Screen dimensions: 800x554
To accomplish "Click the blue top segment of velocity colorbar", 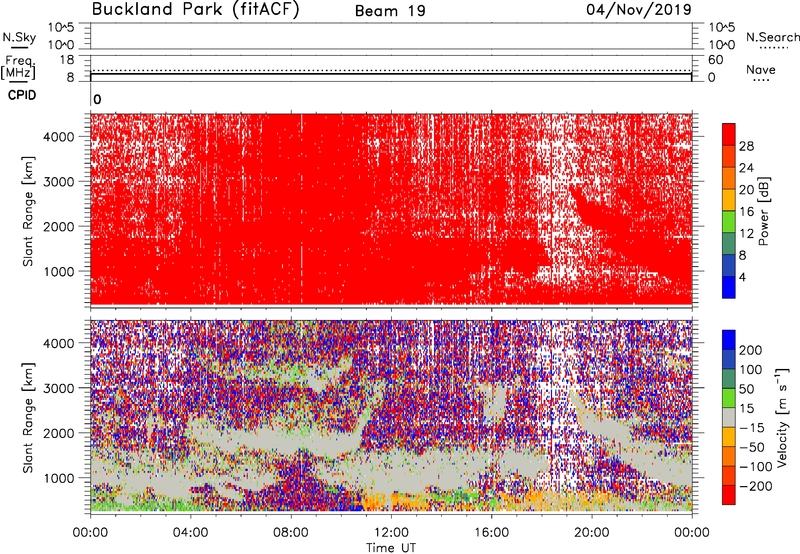I will (x=729, y=340).
